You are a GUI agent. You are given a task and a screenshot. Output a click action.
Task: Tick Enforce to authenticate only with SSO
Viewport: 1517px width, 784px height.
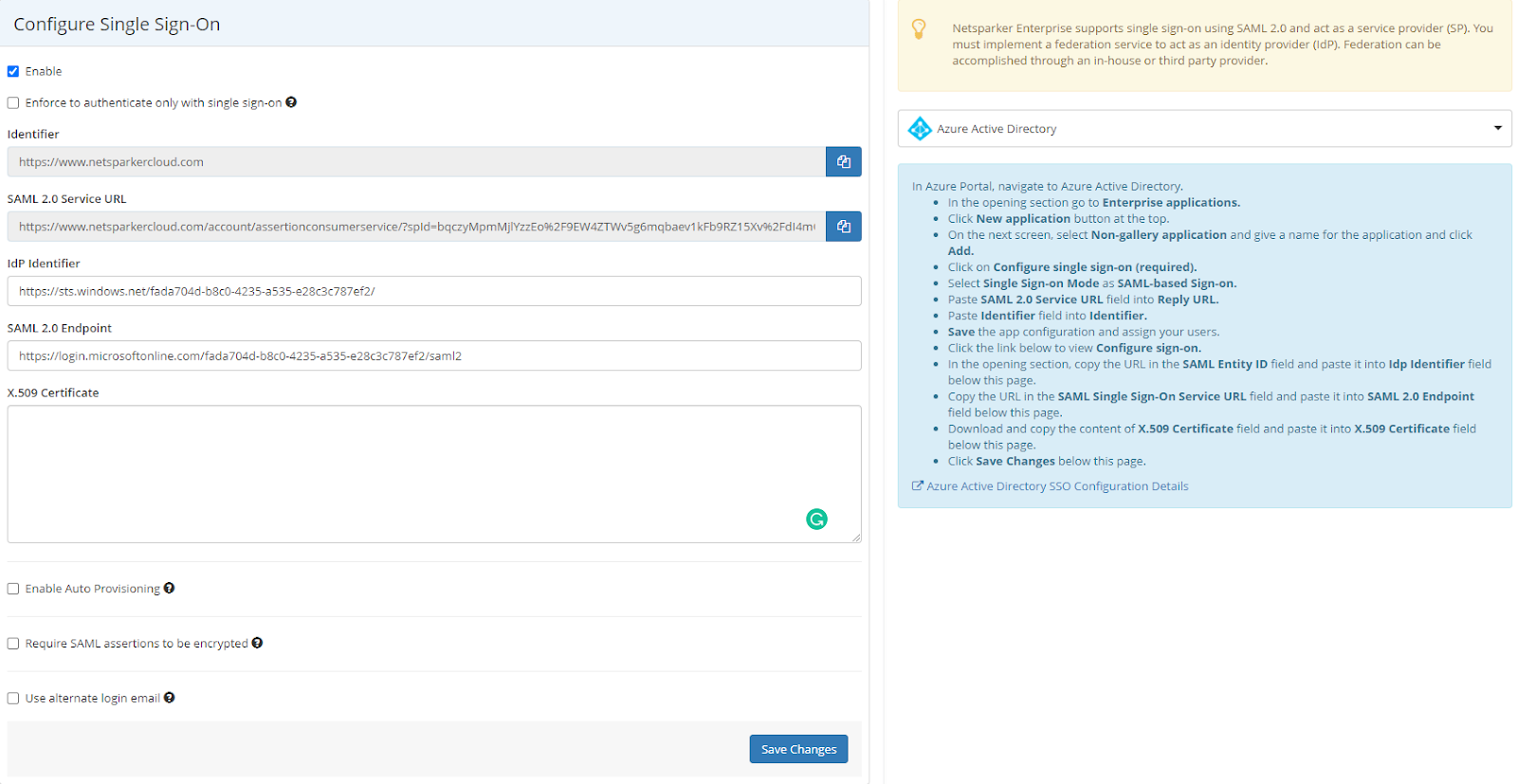click(13, 103)
